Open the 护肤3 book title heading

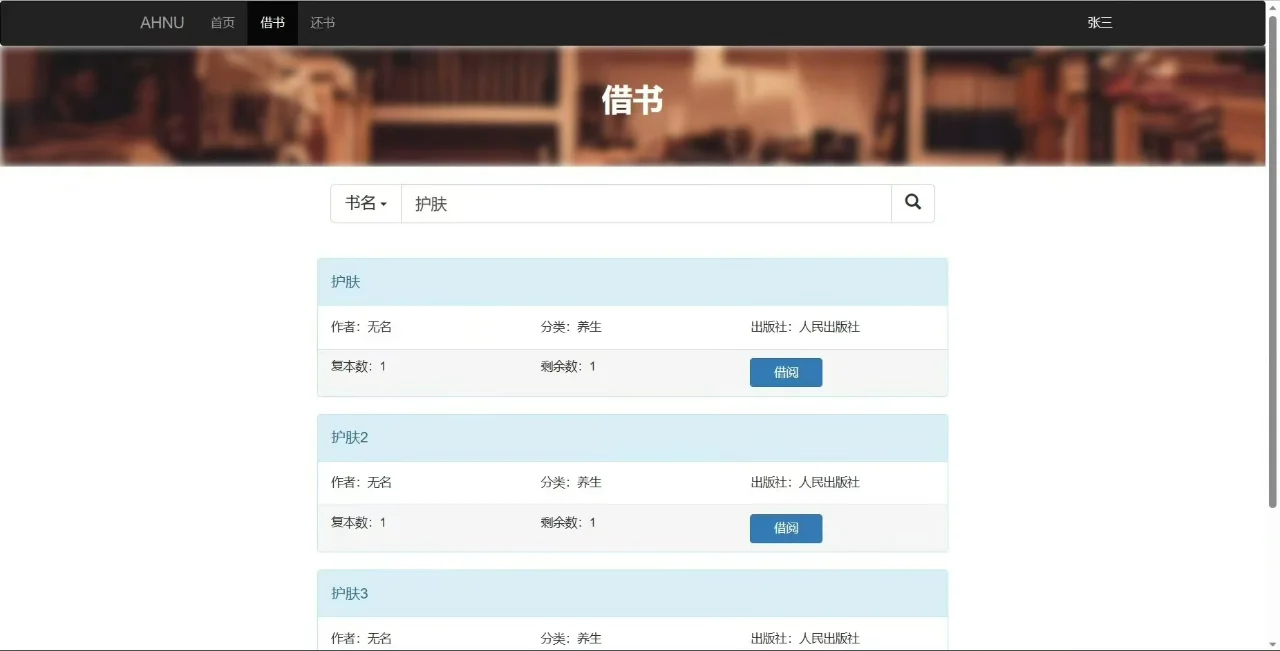(349, 593)
